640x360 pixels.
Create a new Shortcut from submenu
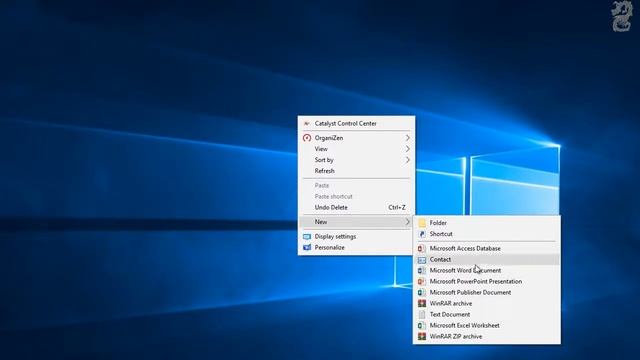tap(487, 234)
